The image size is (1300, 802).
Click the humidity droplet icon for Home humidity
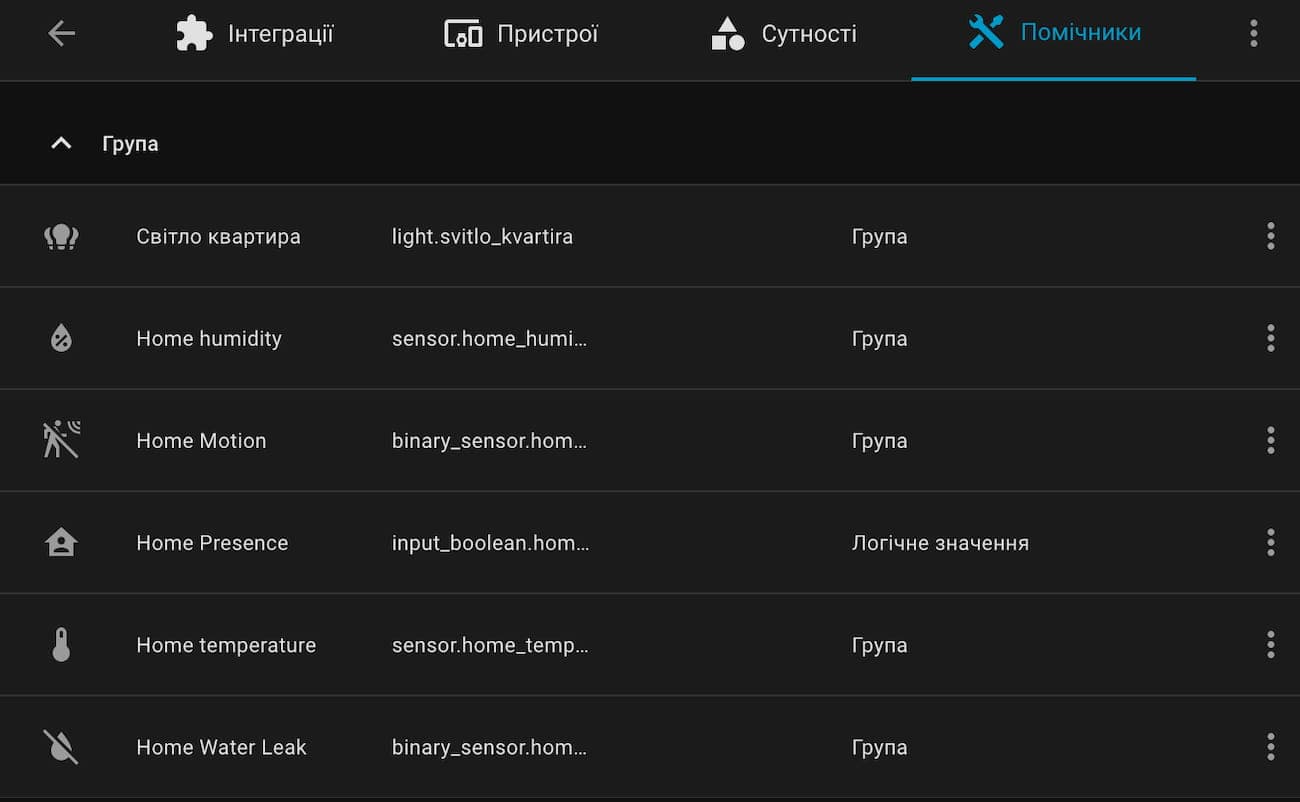61,338
